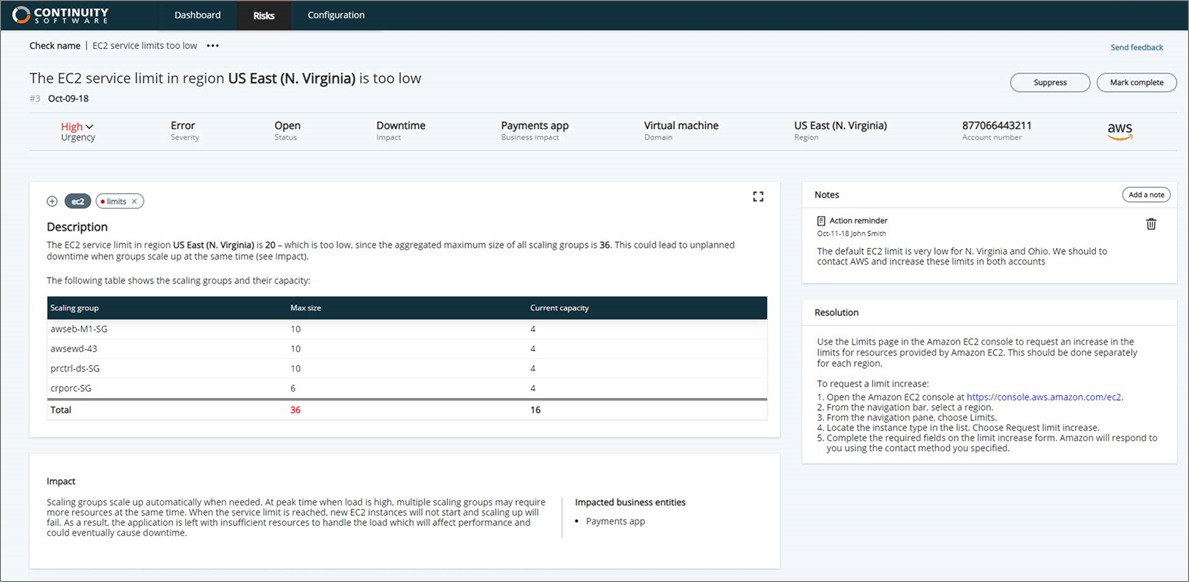
Task: Click Add a note button
Action: 1146,195
